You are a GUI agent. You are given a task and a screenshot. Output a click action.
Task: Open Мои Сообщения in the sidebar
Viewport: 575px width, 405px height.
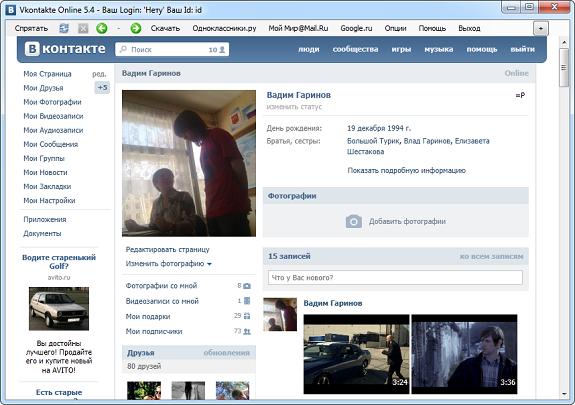[x=51, y=144]
